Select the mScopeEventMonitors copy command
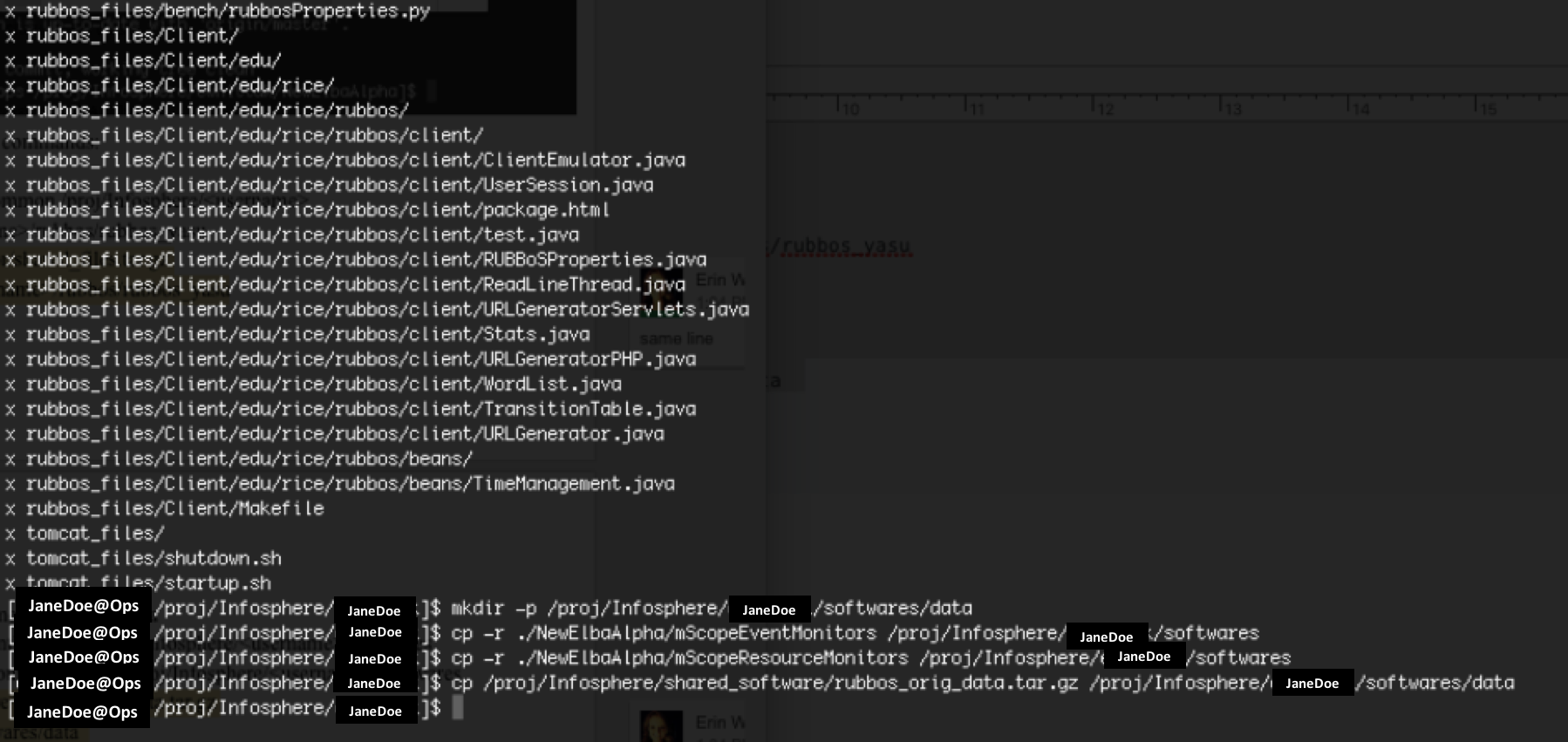The image size is (1568, 742). pos(855,633)
